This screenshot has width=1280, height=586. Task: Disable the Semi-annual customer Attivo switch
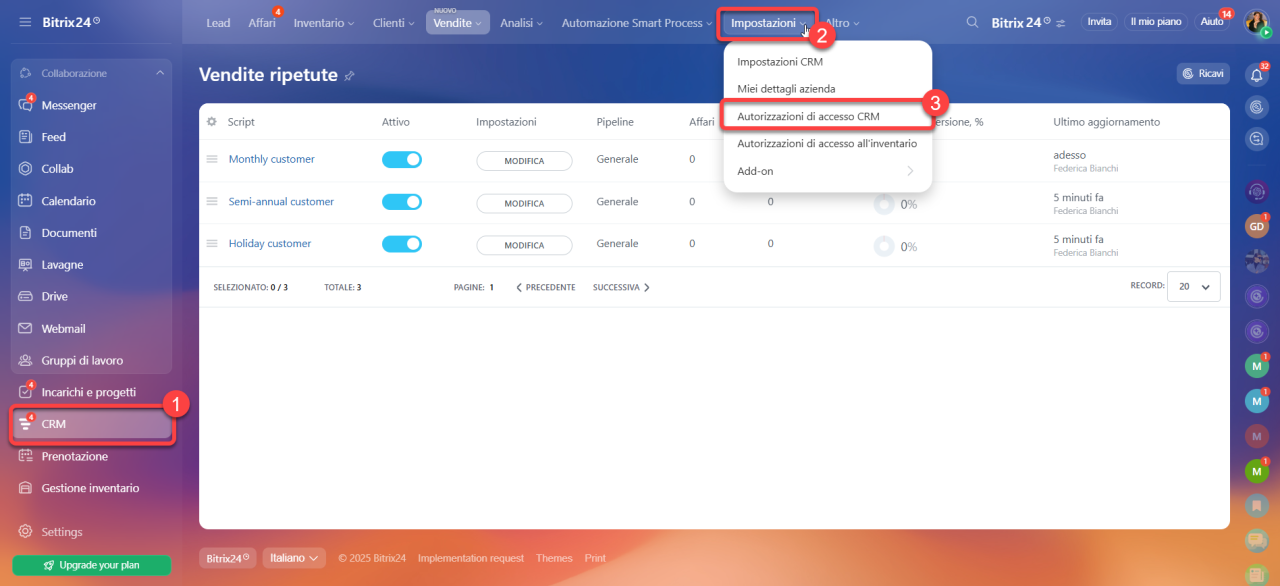click(402, 202)
